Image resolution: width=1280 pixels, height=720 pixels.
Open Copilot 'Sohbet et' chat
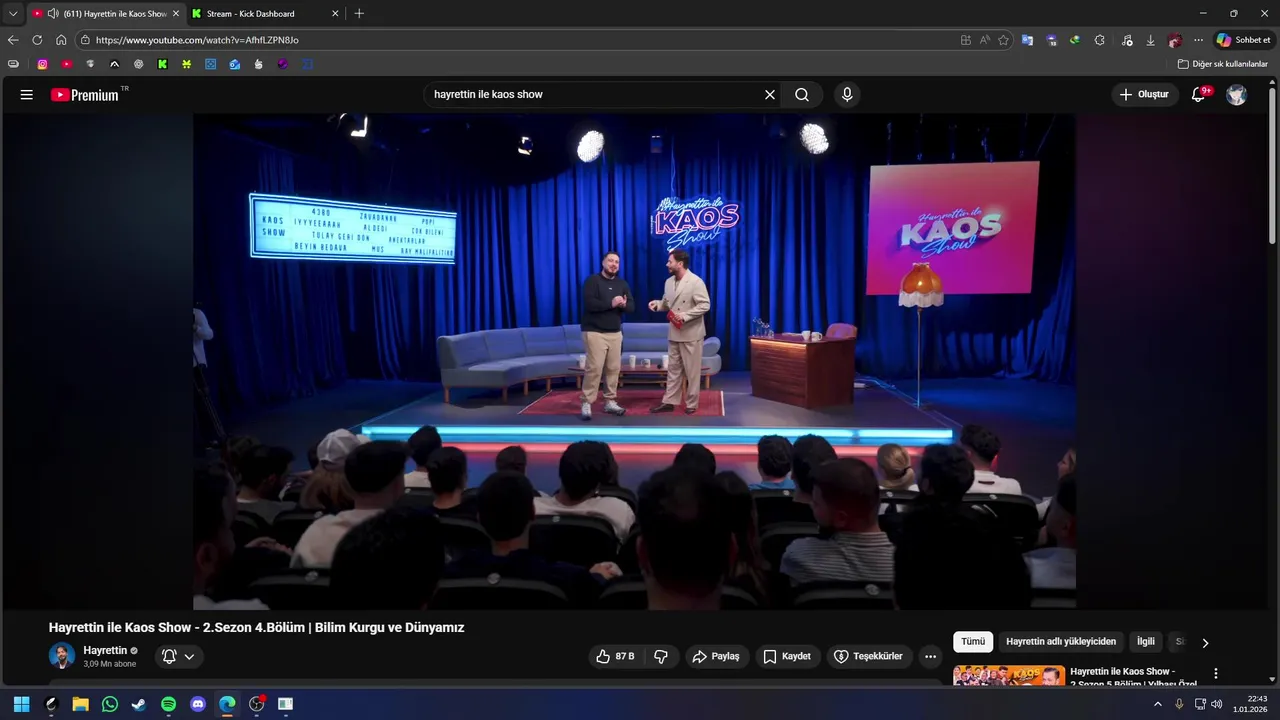point(1243,40)
